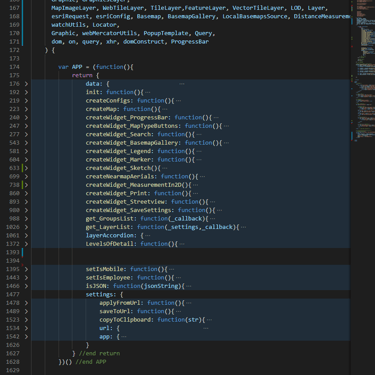This screenshot has height=375, width=375.
Task: Click line number 1628 in the gutter
Action: 13,362
